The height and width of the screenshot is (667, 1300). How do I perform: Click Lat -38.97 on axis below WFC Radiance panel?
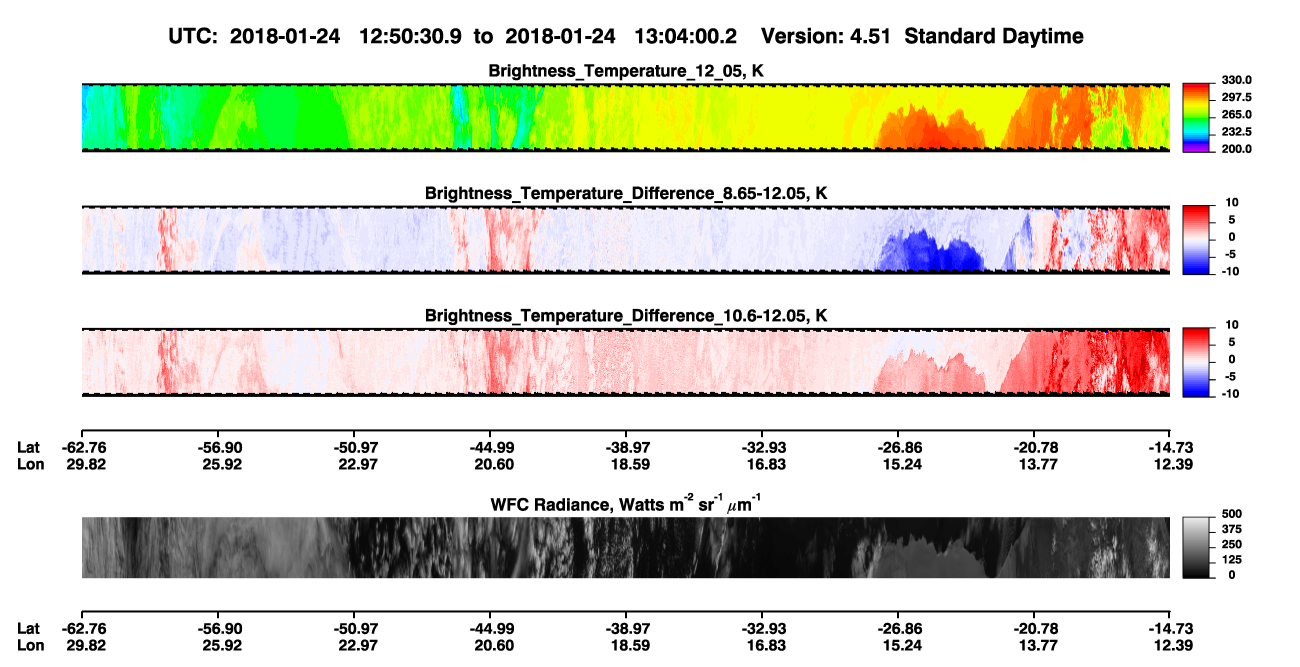[627, 629]
